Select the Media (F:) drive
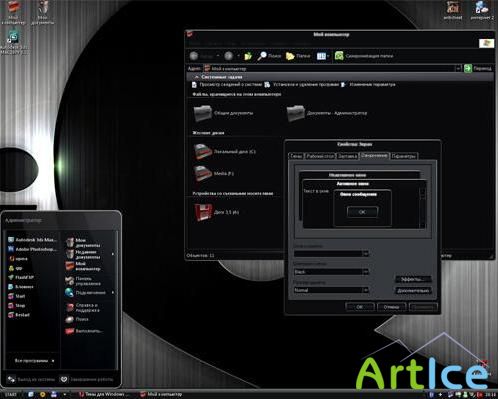 tap(214, 173)
